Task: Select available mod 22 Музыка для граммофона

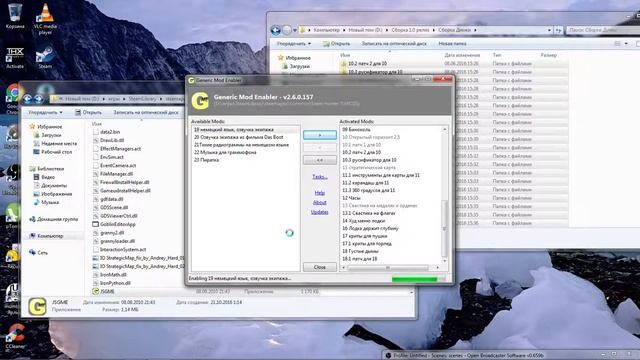Action: click(225, 152)
